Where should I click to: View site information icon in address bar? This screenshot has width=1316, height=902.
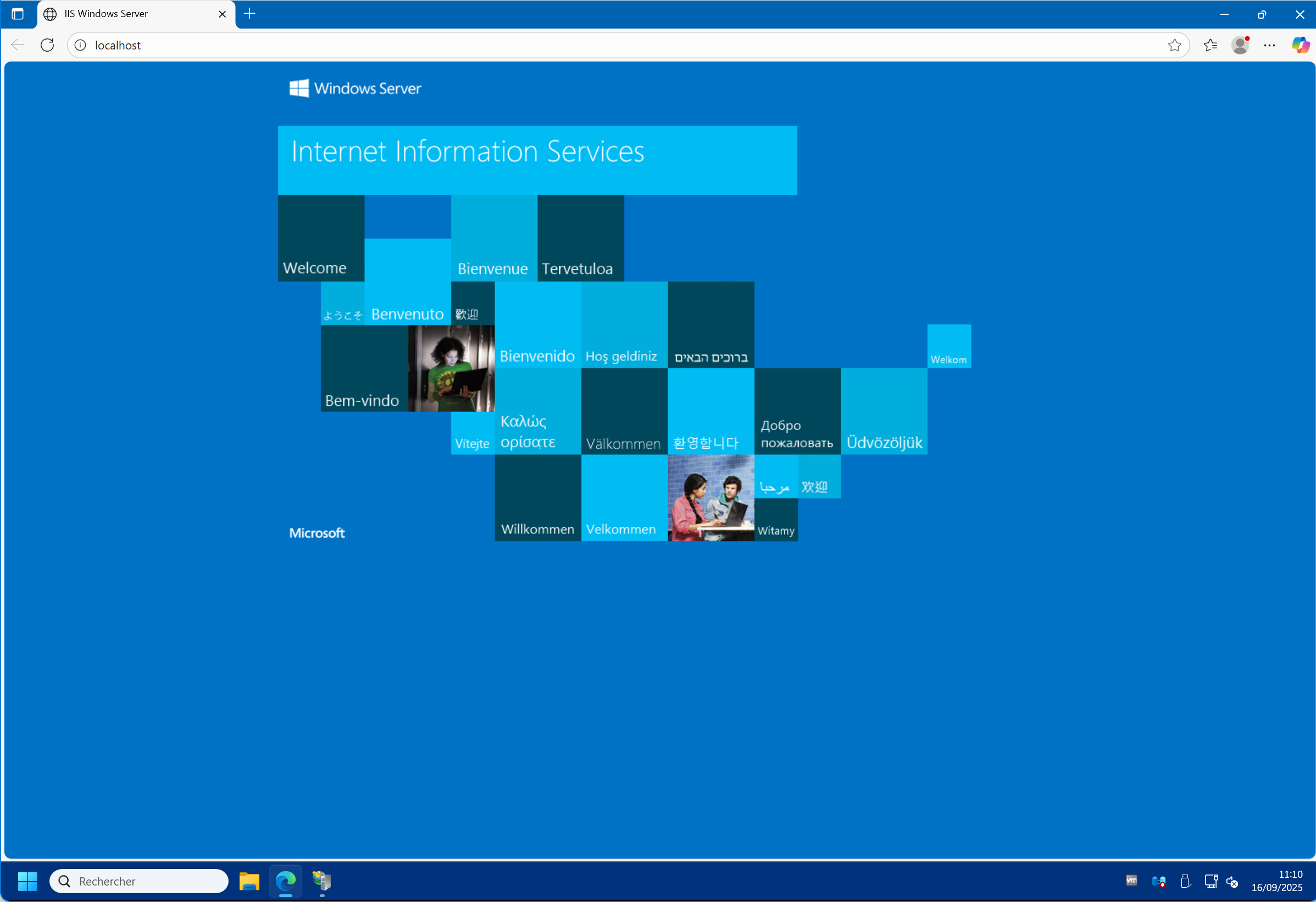pyautogui.click(x=80, y=45)
